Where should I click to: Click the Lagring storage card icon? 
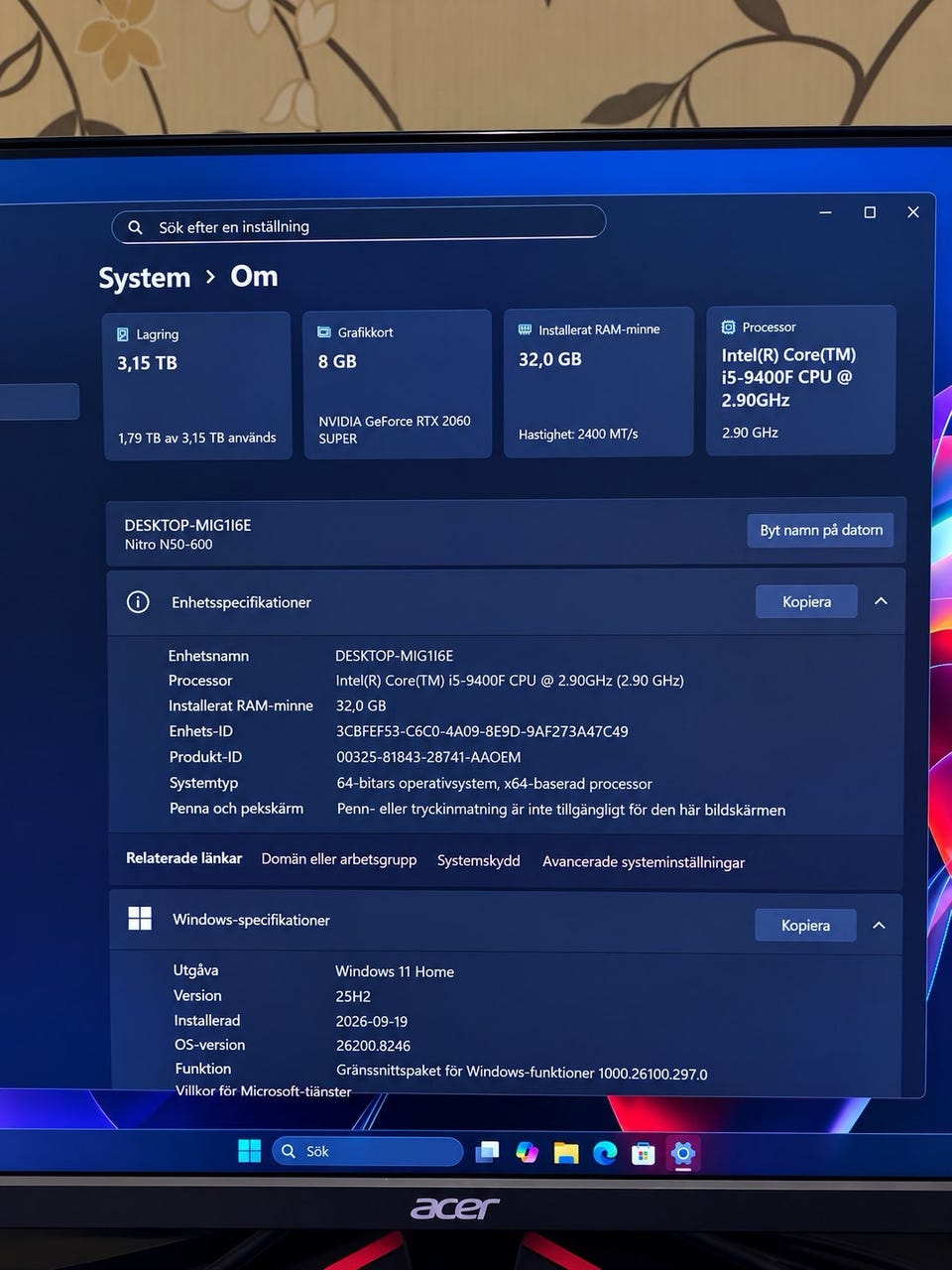123,334
